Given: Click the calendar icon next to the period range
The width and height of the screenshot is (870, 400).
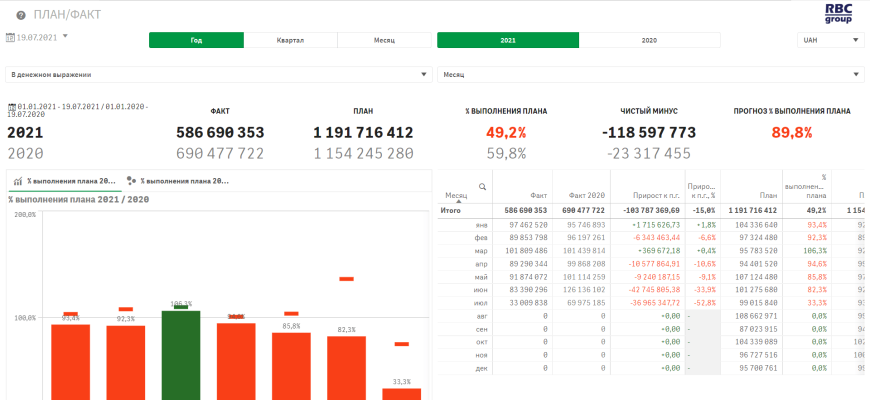Looking at the screenshot, I should pos(11,104).
